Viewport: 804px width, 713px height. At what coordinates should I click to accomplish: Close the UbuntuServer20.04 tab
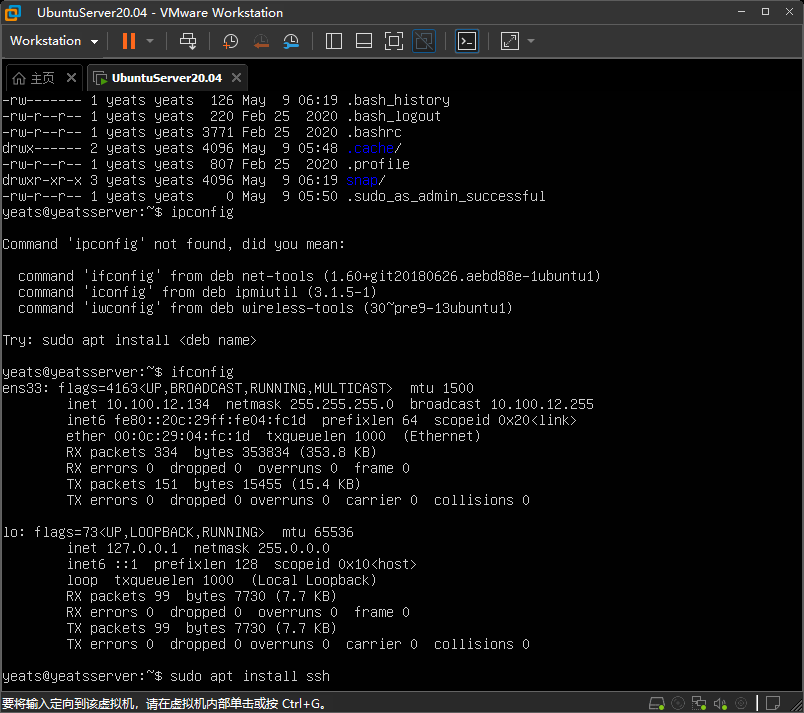tap(236, 78)
